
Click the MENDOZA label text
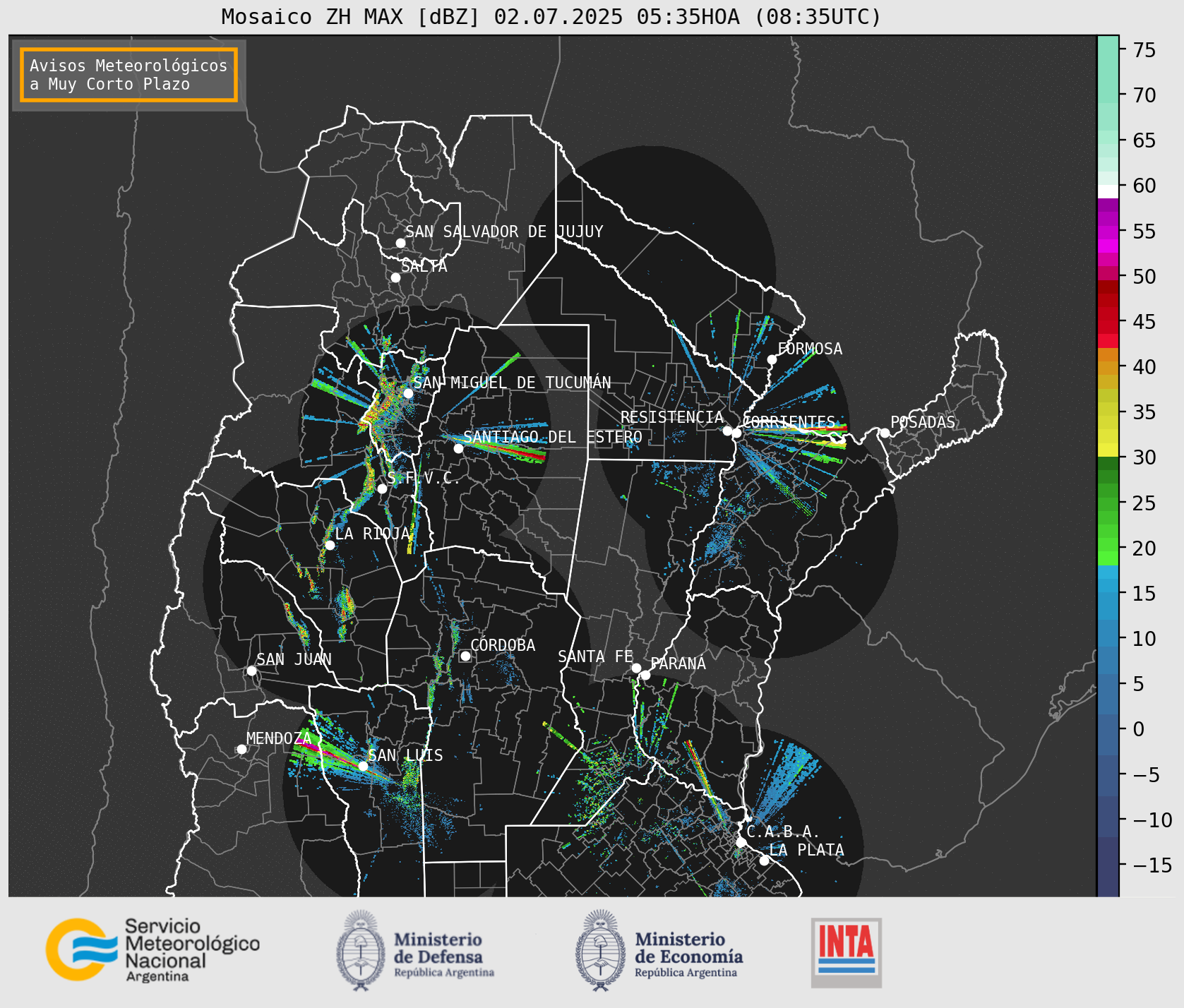(x=279, y=738)
